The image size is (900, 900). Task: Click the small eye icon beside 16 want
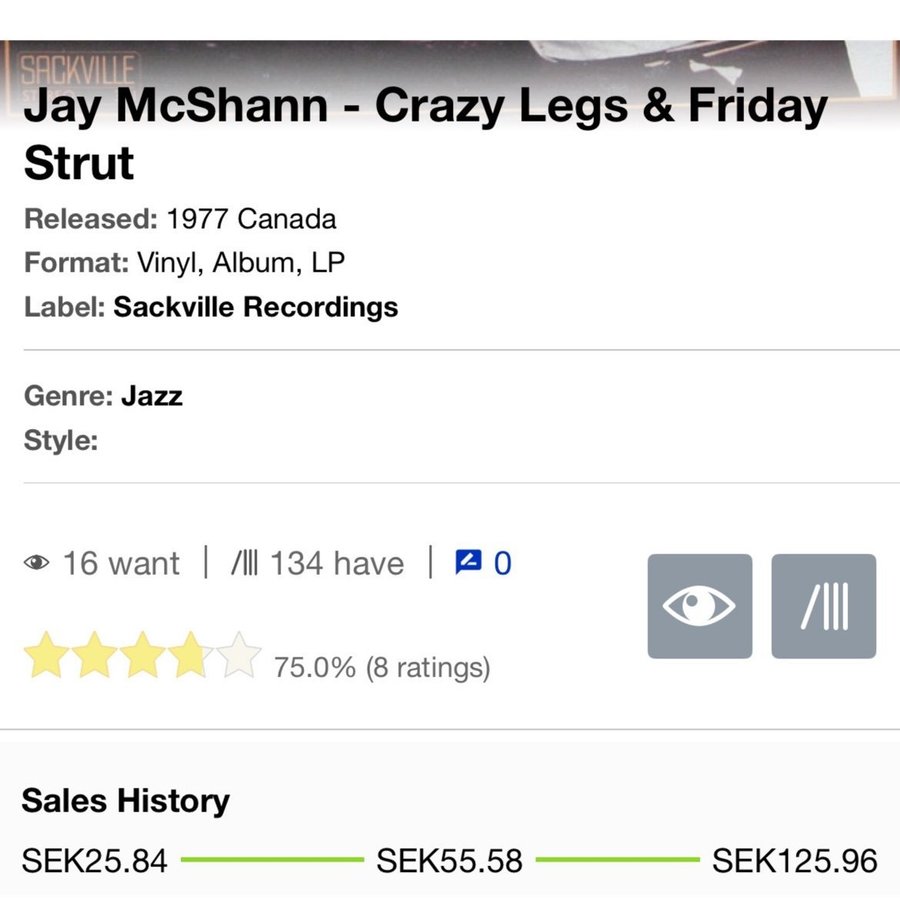coord(36,562)
